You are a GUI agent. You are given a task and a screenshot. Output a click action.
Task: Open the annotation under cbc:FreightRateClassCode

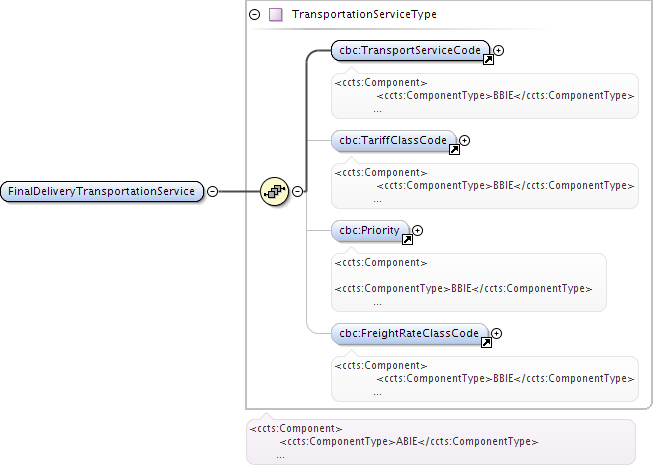(x=485, y=379)
